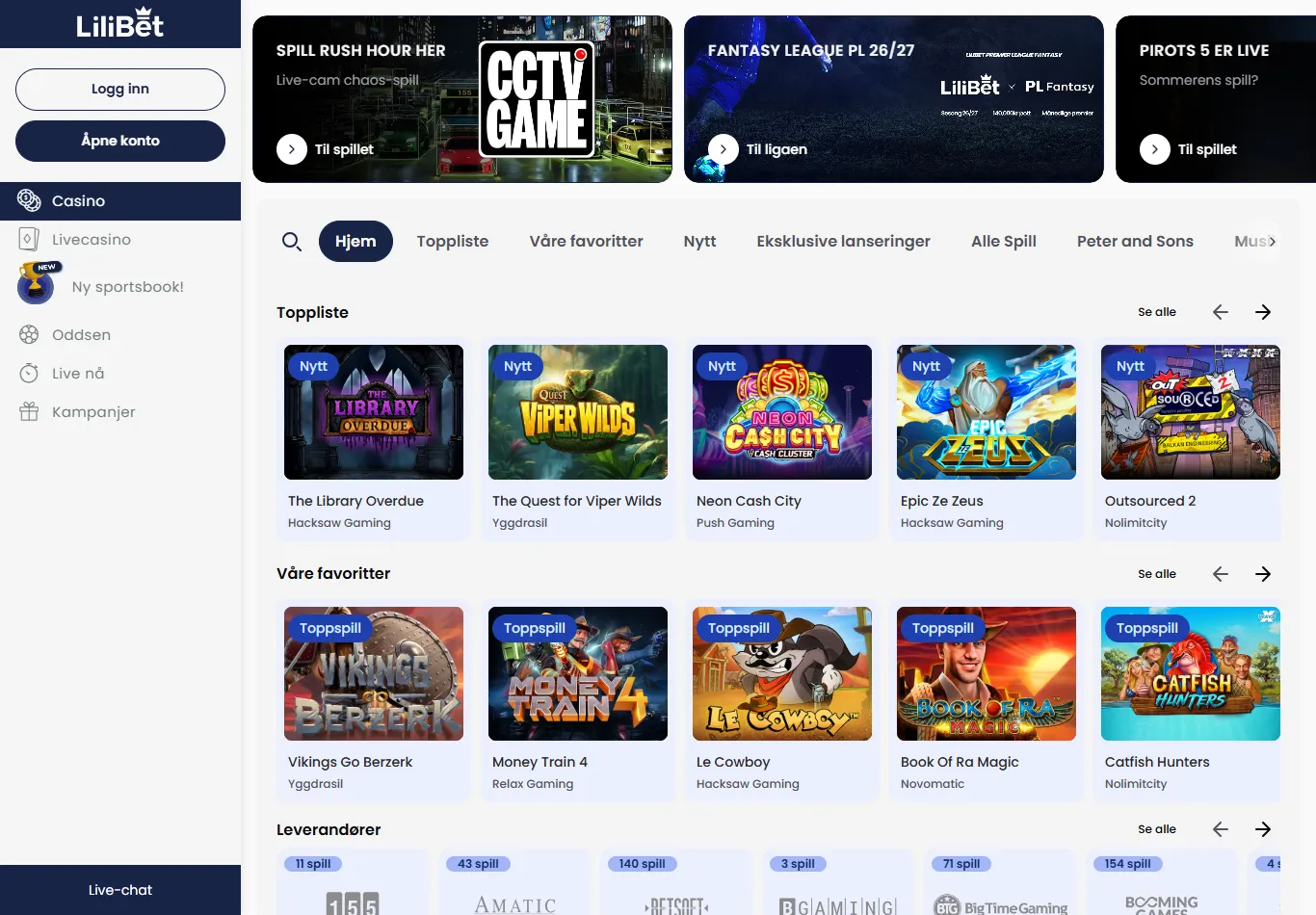Select the Hjem tab
Viewport: 1316px width, 915px height.
pyautogui.click(x=355, y=242)
